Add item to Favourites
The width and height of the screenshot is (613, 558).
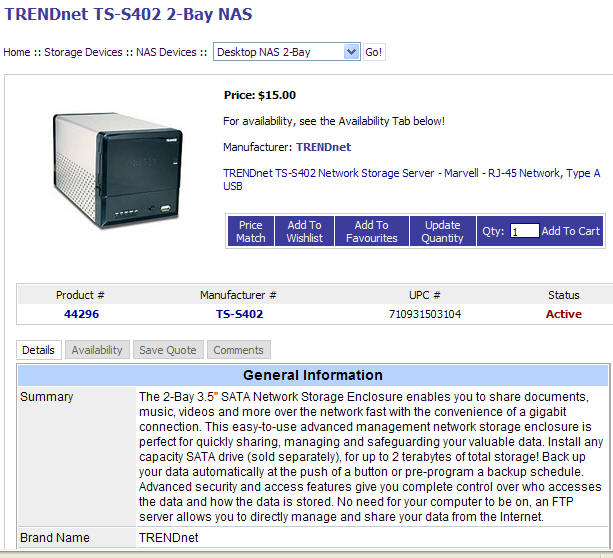coord(372,231)
